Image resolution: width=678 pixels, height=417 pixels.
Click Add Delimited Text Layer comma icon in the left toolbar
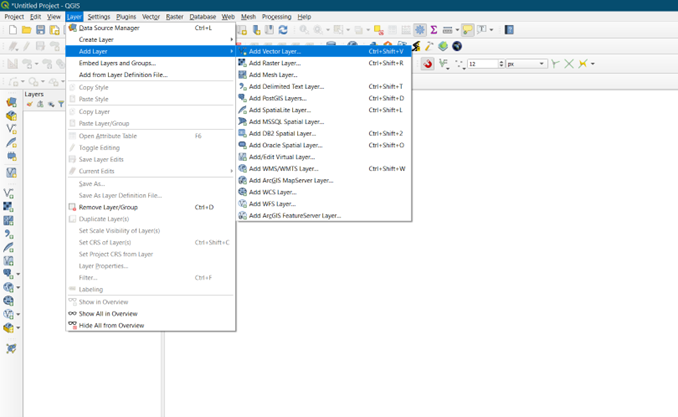pyautogui.click(x=9, y=234)
